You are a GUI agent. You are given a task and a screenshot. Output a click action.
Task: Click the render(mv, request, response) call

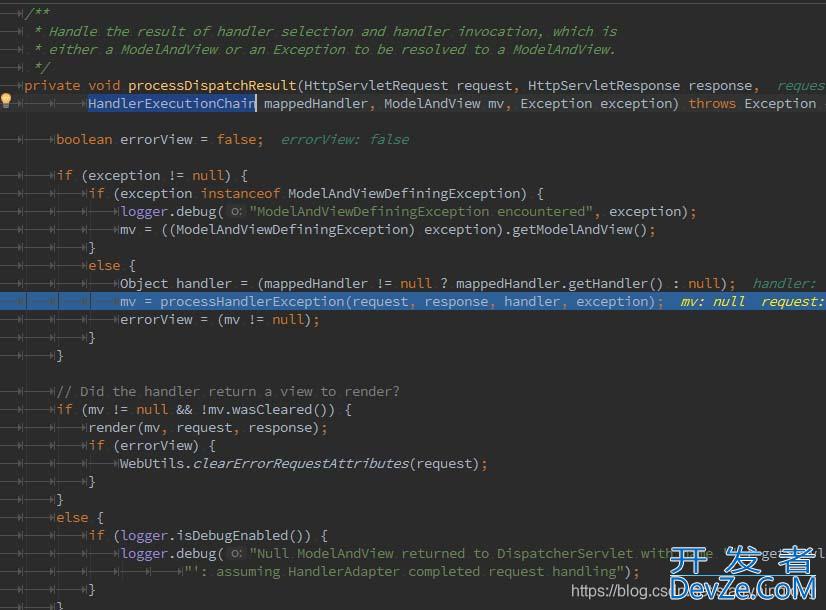click(208, 428)
